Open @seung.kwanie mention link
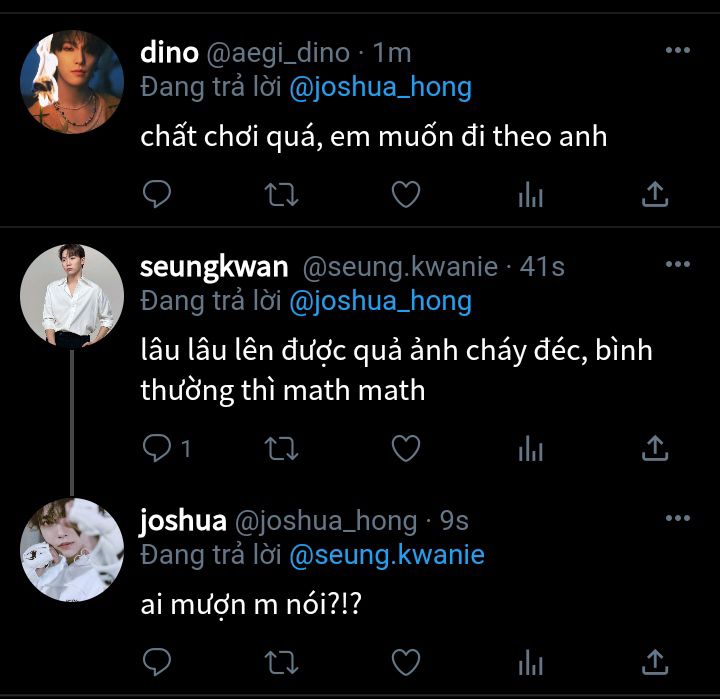The height and width of the screenshot is (699, 720). tap(386, 554)
